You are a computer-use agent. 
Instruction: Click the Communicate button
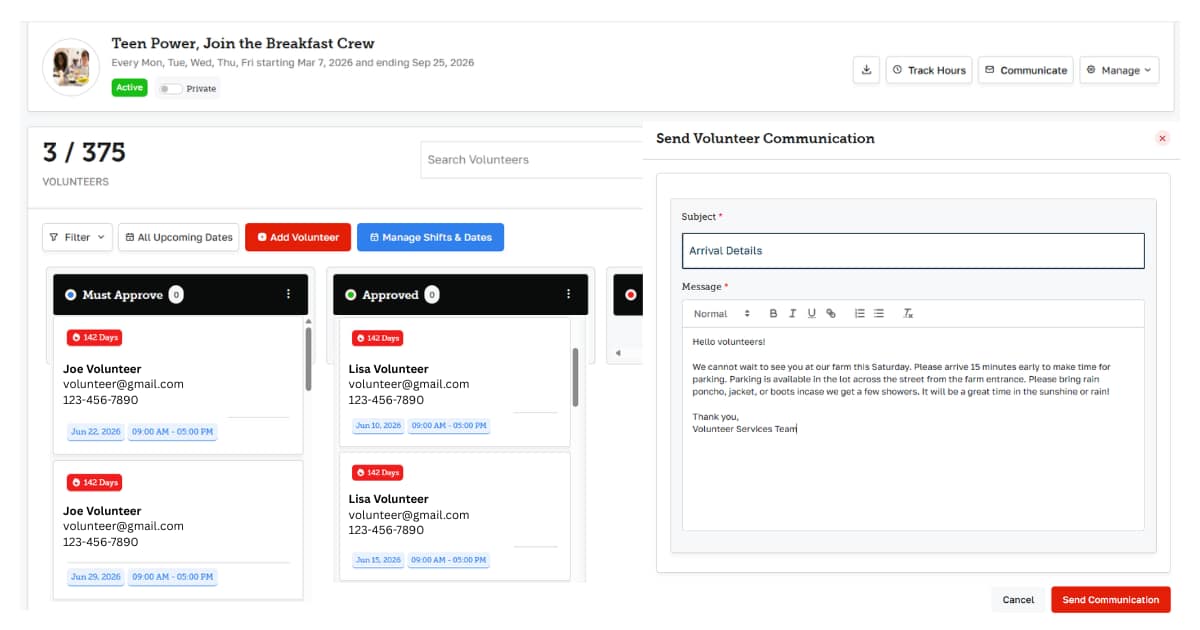click(x=1026, y=70)
